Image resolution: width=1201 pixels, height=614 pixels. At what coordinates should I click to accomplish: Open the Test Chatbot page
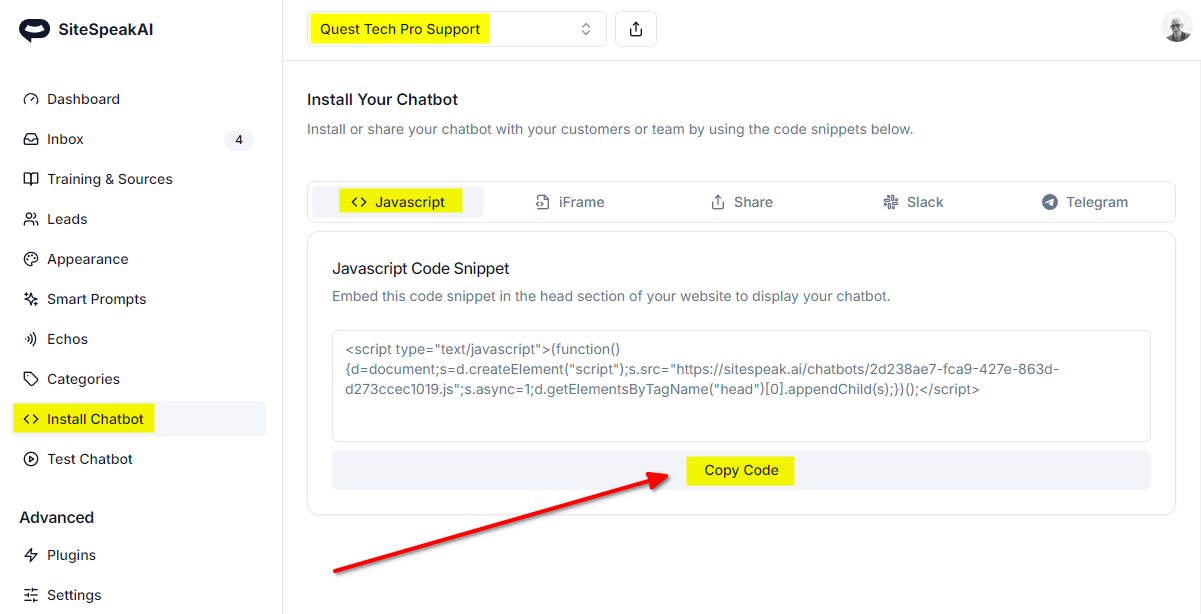tap(89, 459)
